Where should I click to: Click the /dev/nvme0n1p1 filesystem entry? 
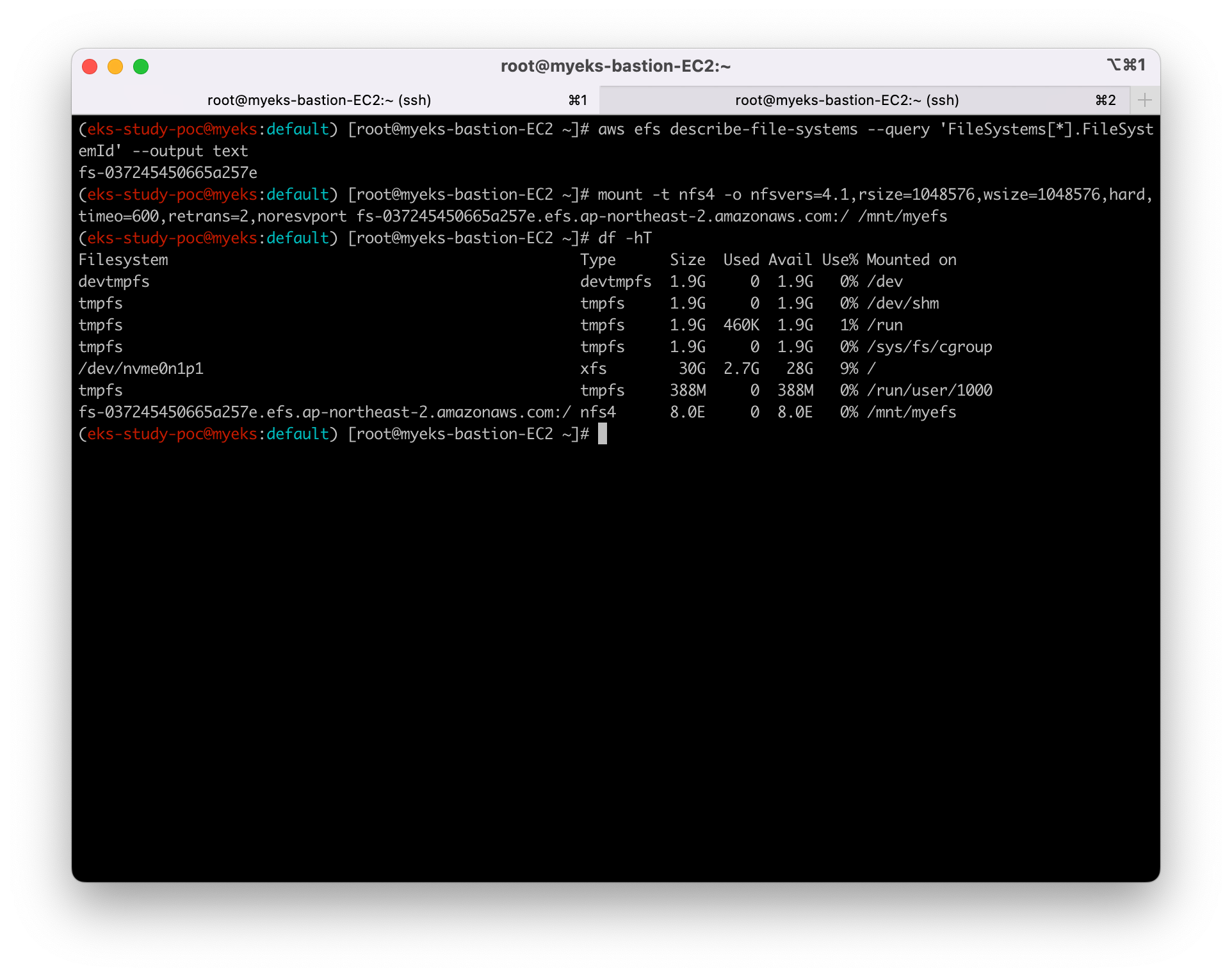tap(141, 369)
